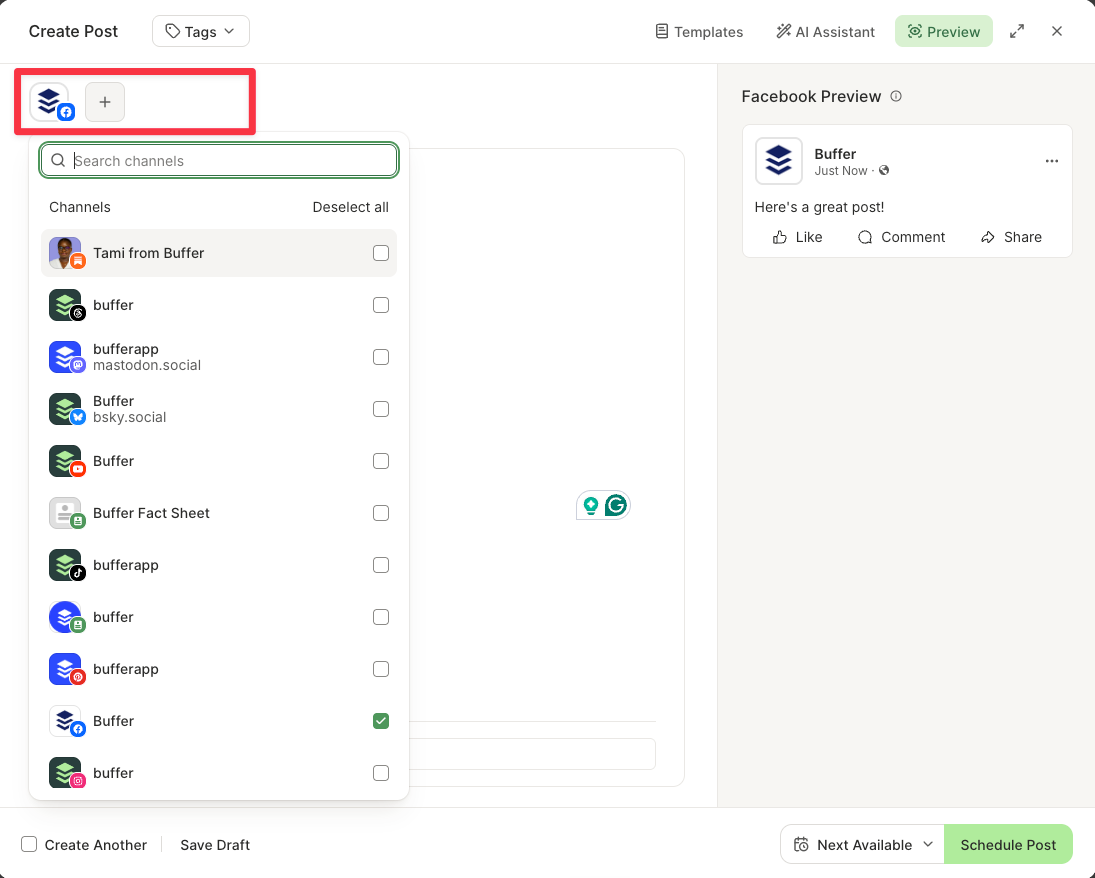1095x878 pixels.
Task: Click Share in Facebook preview
Action: tap(1011, 237)
